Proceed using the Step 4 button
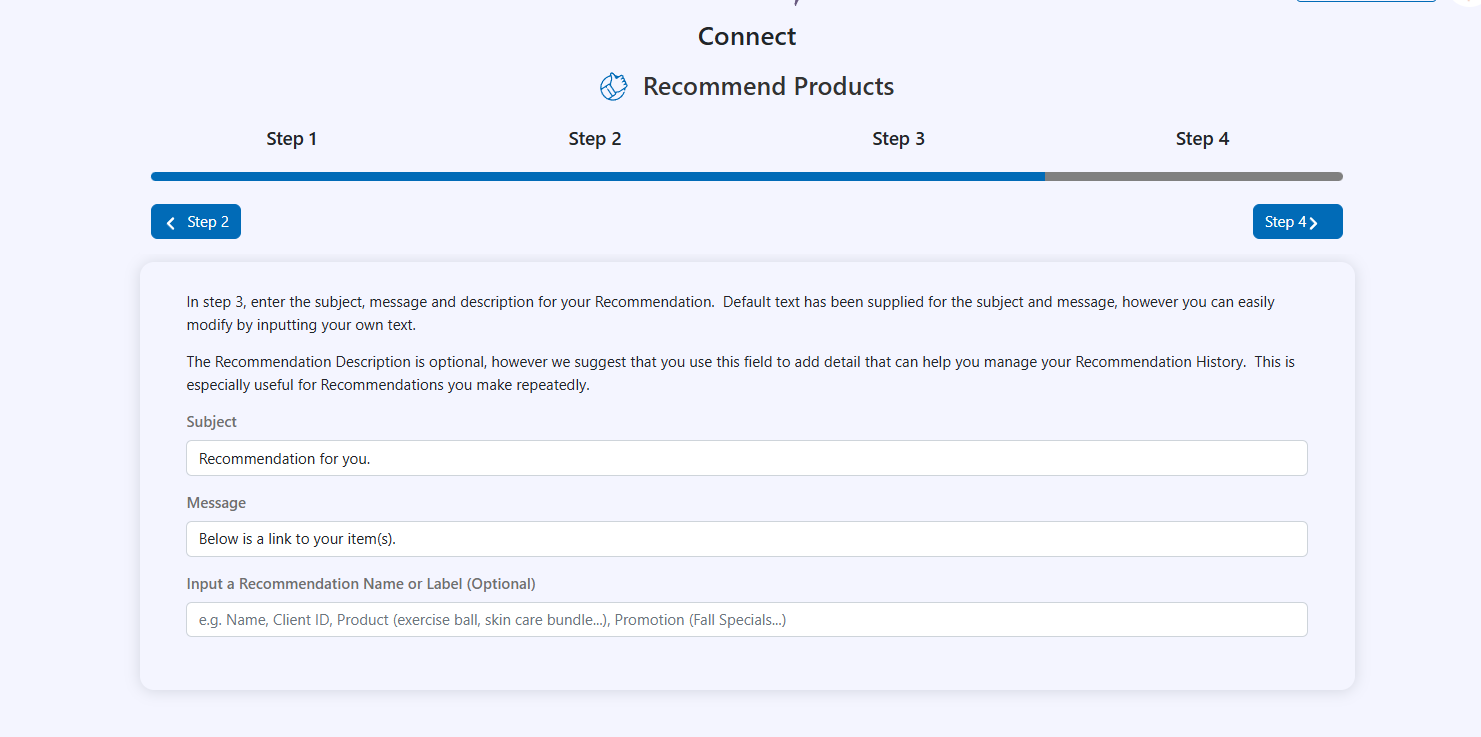The height and width of the screenshot is (737, 1481). 1296,222
